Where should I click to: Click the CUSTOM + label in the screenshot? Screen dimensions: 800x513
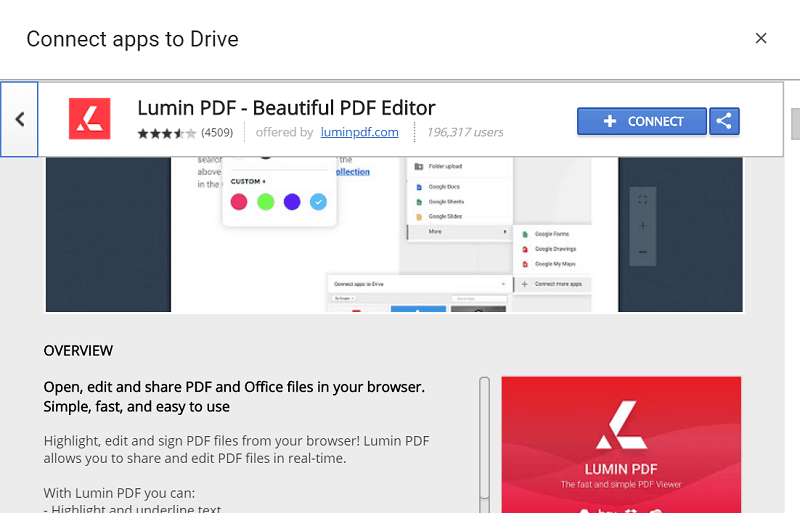pos(248,182)
